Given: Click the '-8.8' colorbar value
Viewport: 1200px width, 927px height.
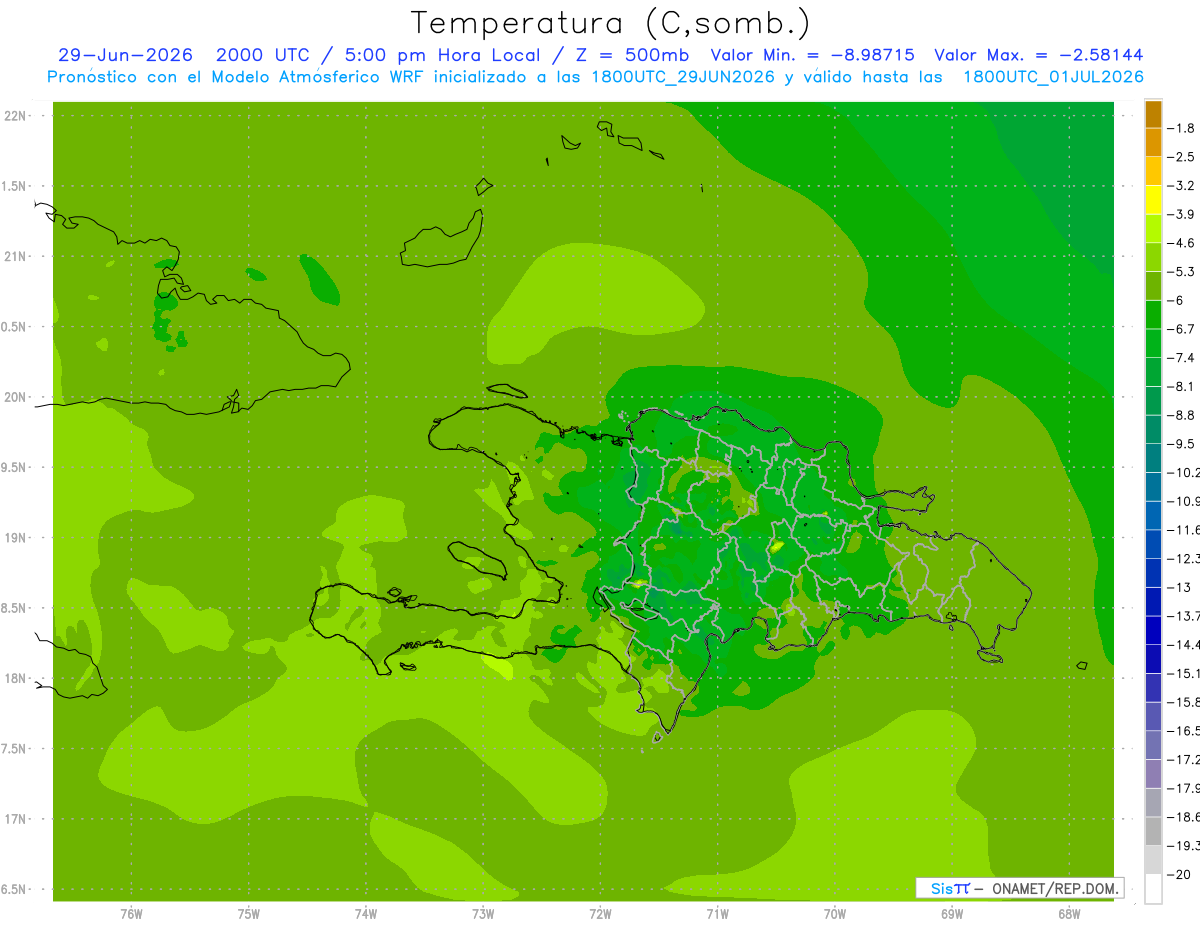Looking at the screenshot, I should 1182,414.
